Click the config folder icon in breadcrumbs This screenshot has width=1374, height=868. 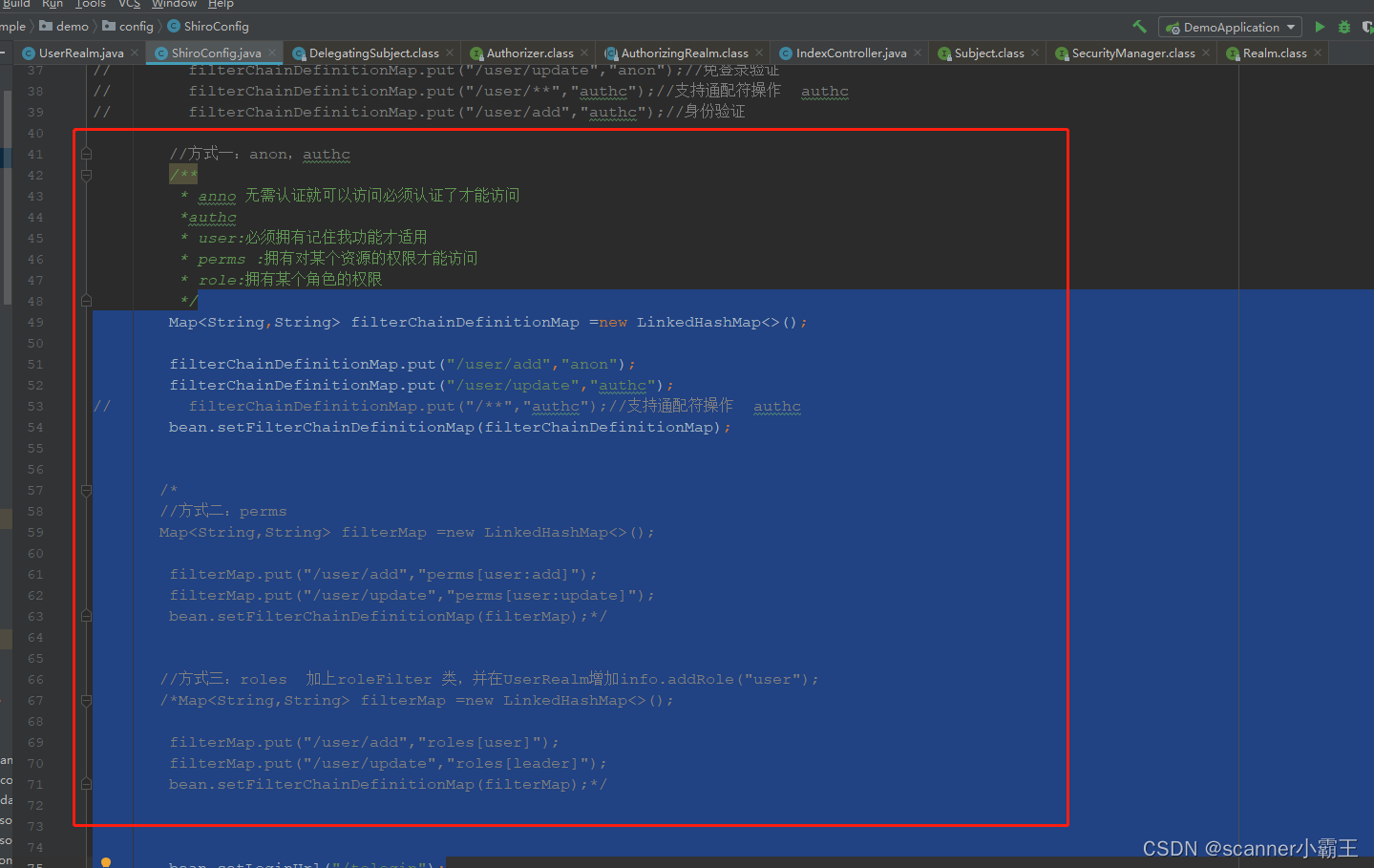tap(109, 26)
